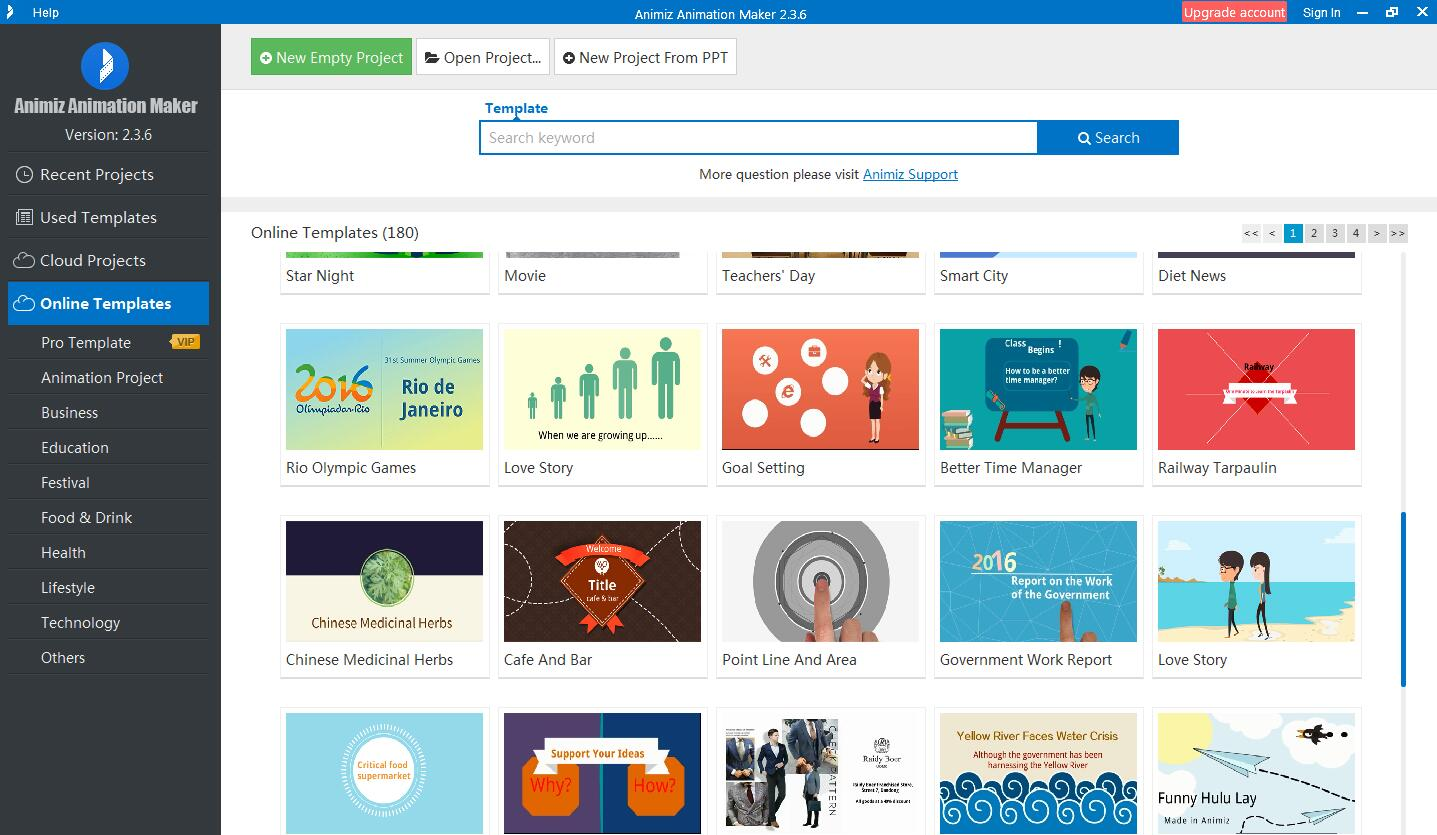1437x835 pixels.
Task: Click the template list vertical scrollbar
Action: [1403, 598]
